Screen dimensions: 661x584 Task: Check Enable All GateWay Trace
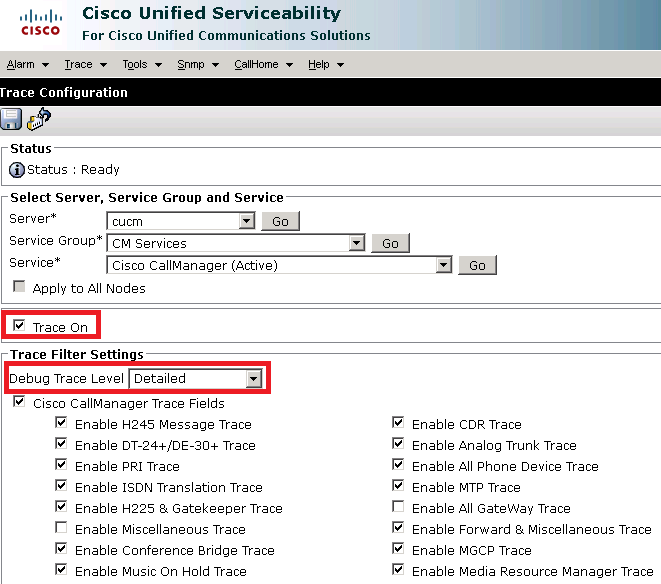[x=398, y=506]
